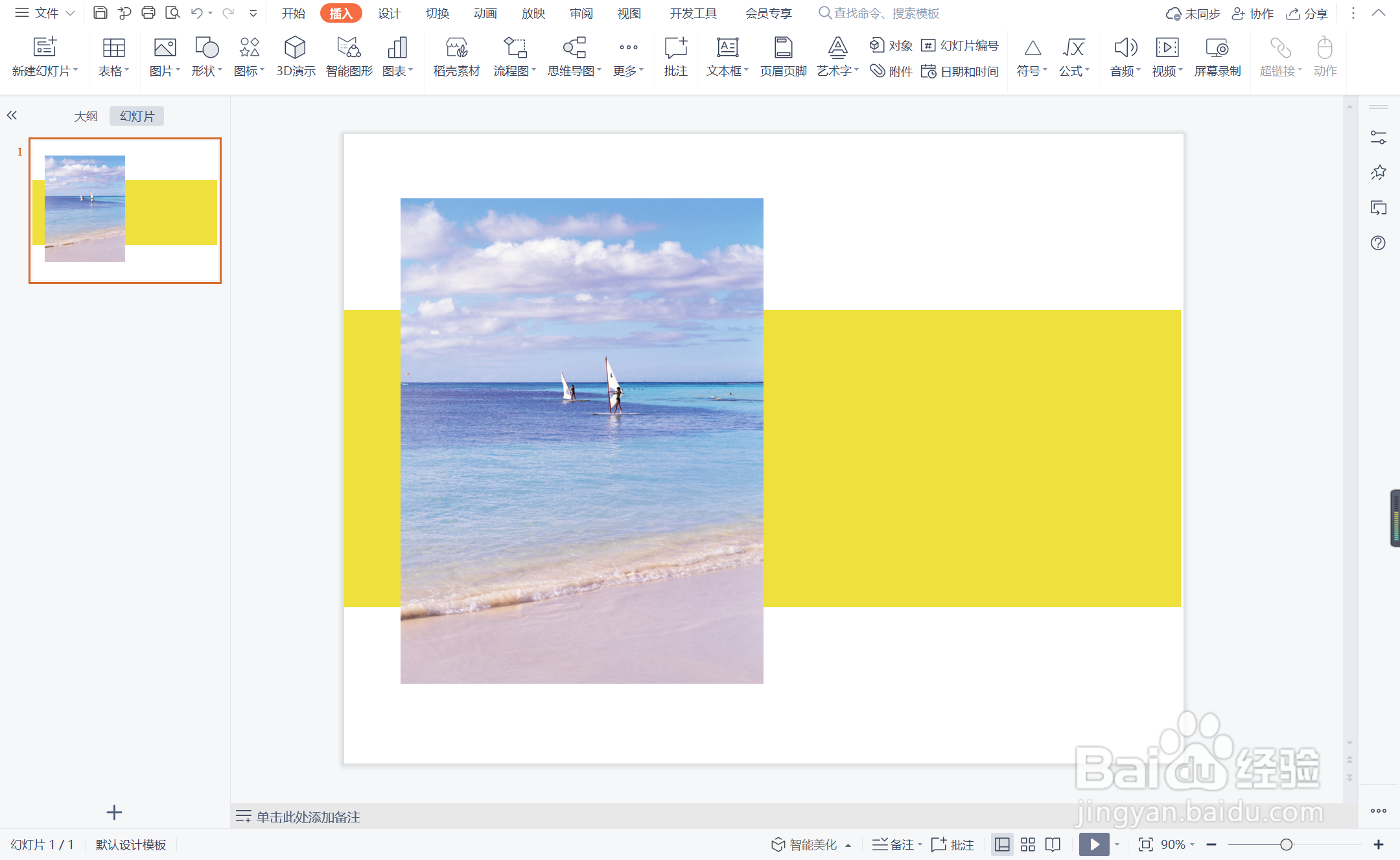Open the help icon in right sidebar
1400x860 pixels.
click(1378, 243)
